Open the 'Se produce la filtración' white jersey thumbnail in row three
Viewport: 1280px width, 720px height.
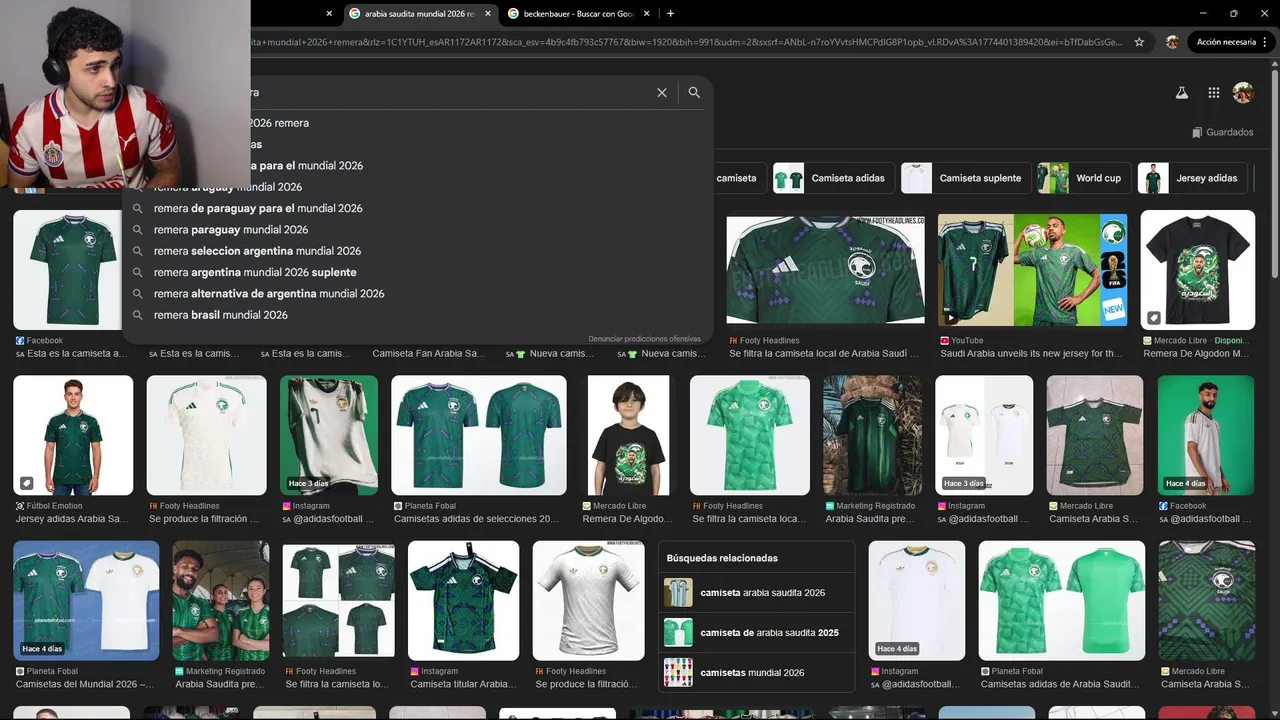(588, 600)
